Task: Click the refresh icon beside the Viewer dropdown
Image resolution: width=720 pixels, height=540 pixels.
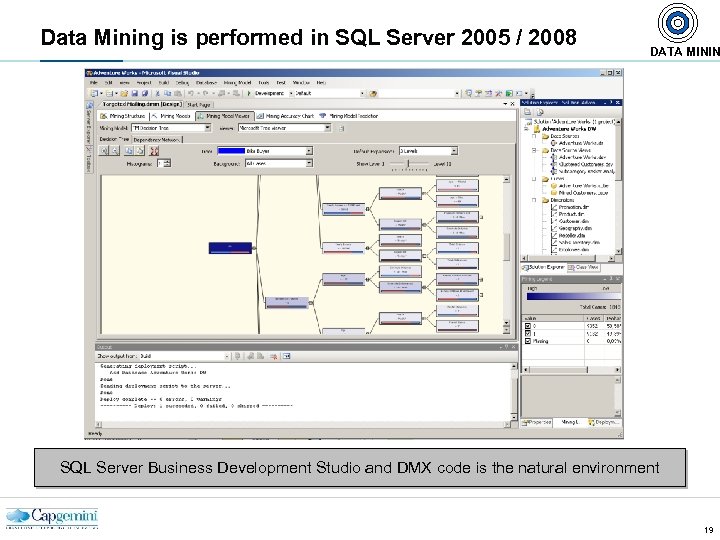Action: coord(342,129)
